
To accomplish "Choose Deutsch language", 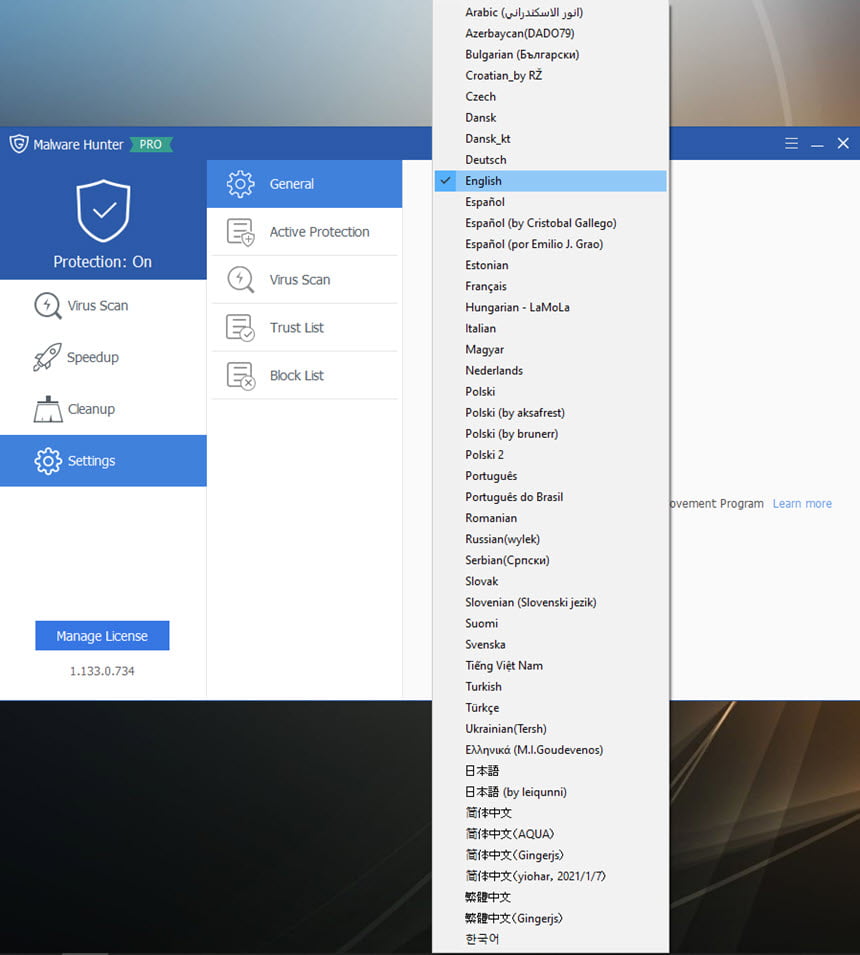I will [551, 160].
